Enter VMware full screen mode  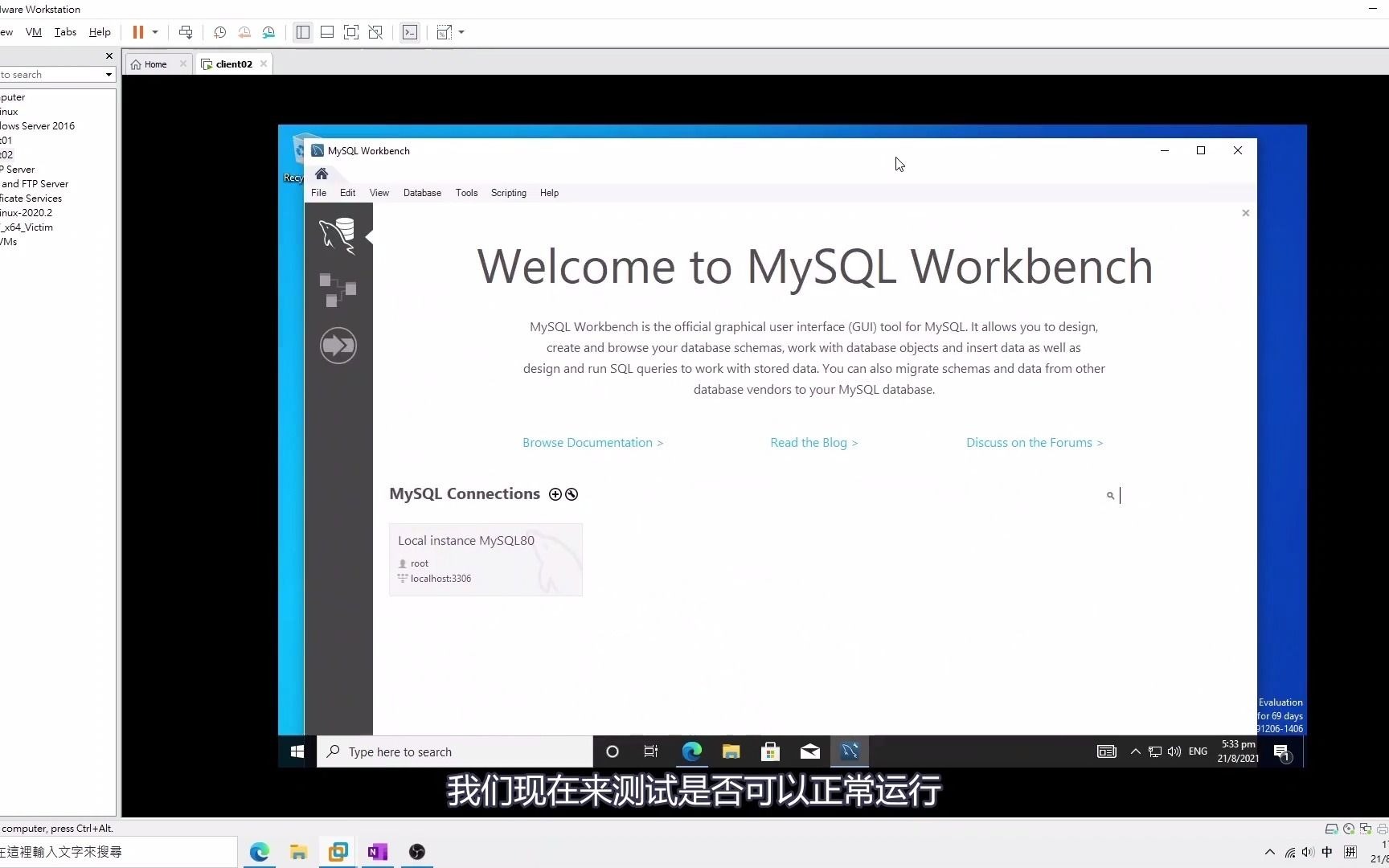[x=351, y=32]
